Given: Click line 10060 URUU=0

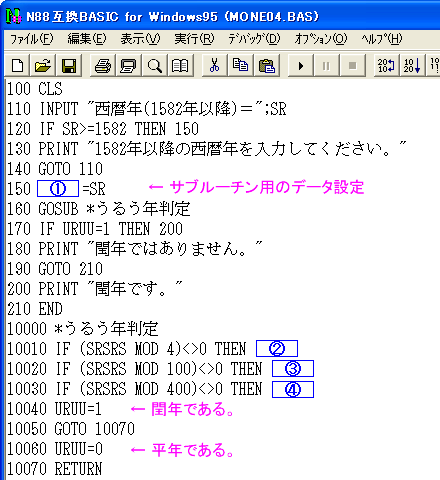Looking at the screenshot, I should 55,449.
